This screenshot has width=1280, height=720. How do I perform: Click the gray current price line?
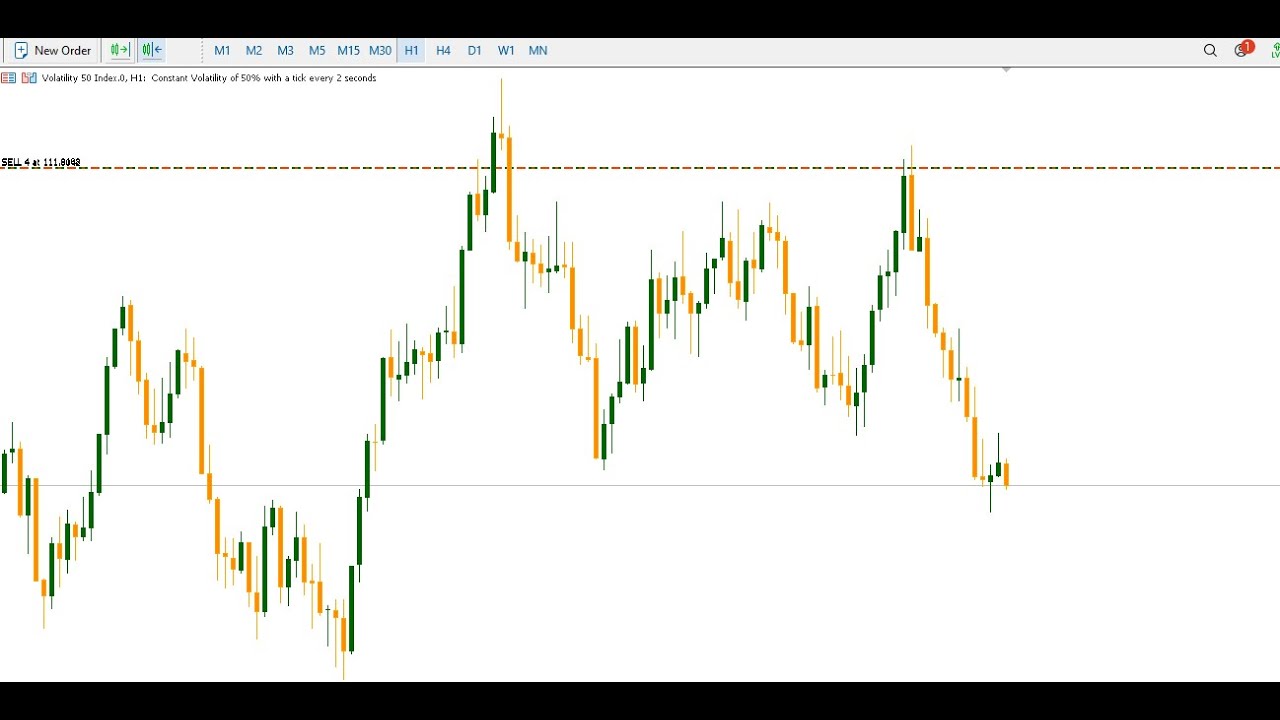(640, 486)
